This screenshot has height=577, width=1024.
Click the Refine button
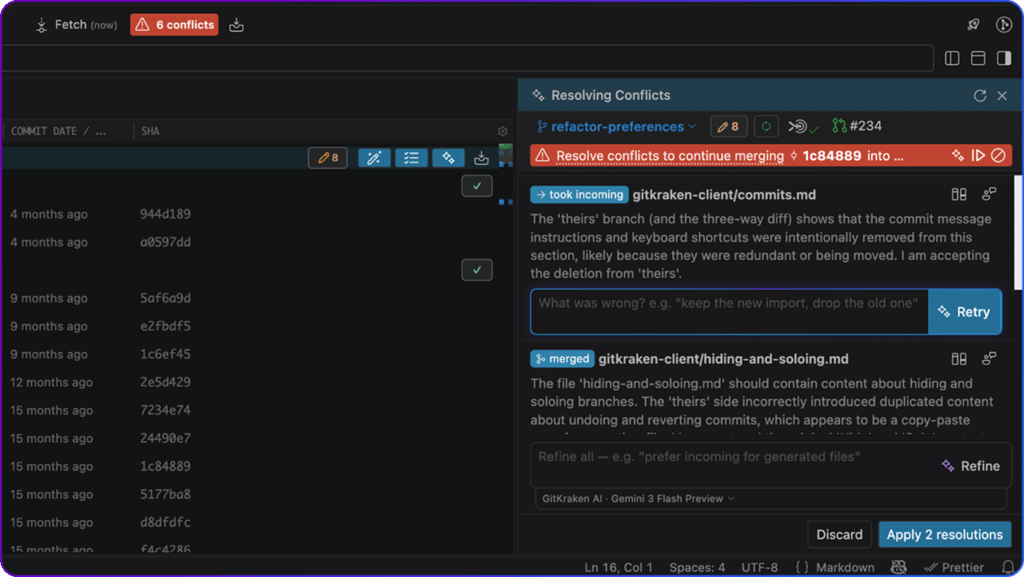[970, 466]
